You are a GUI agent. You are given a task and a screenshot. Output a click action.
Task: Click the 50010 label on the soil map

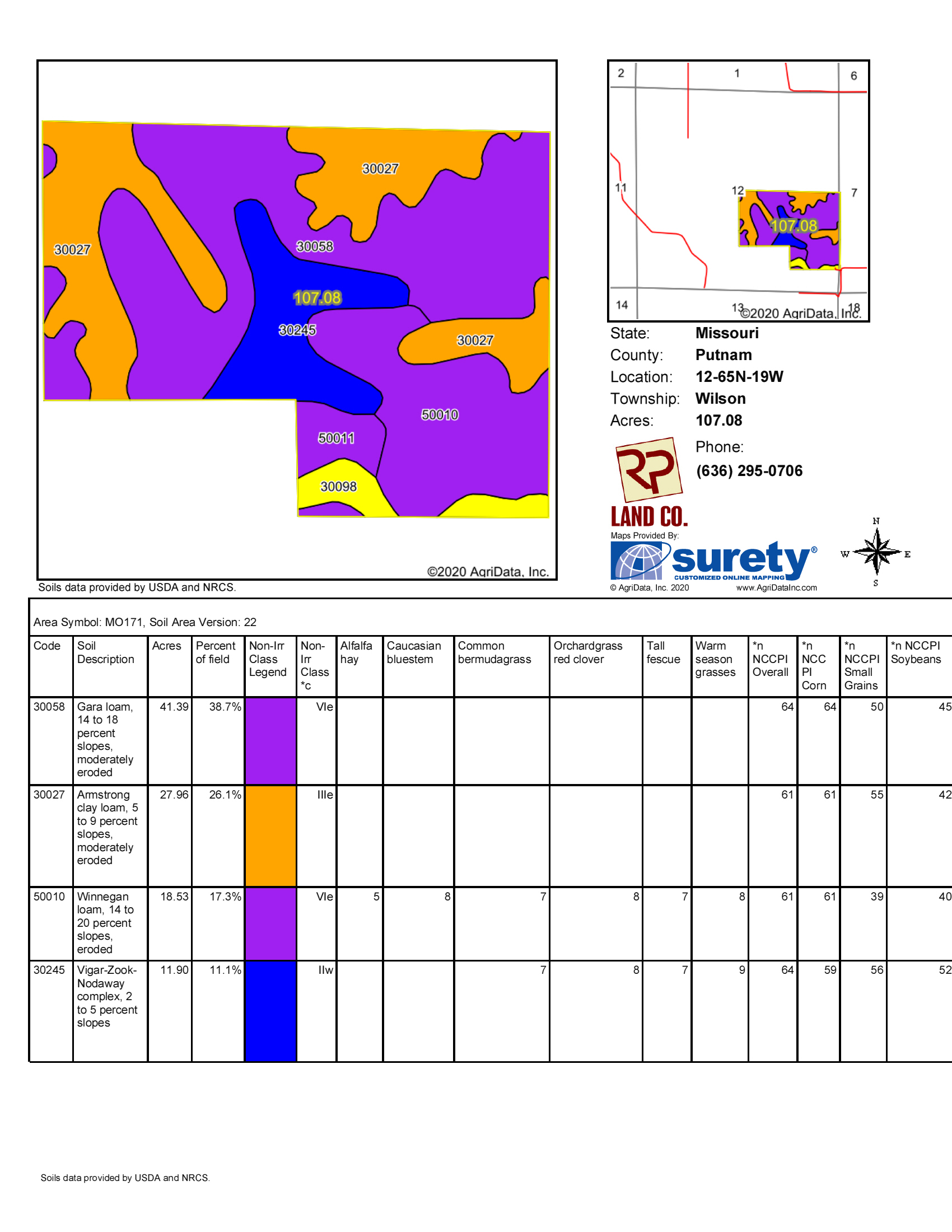(x=440, y=414)
